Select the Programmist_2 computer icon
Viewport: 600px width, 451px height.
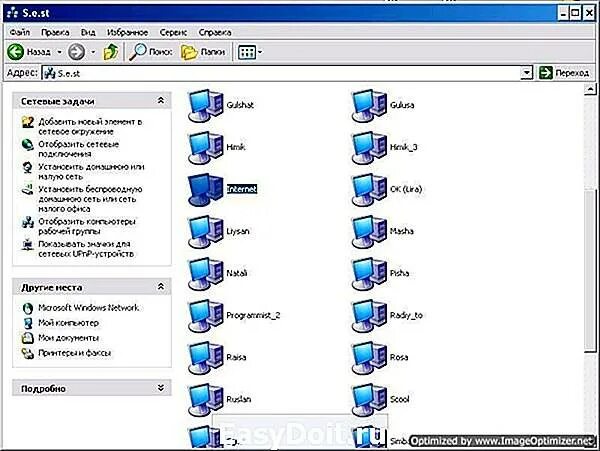coord(205,316)
